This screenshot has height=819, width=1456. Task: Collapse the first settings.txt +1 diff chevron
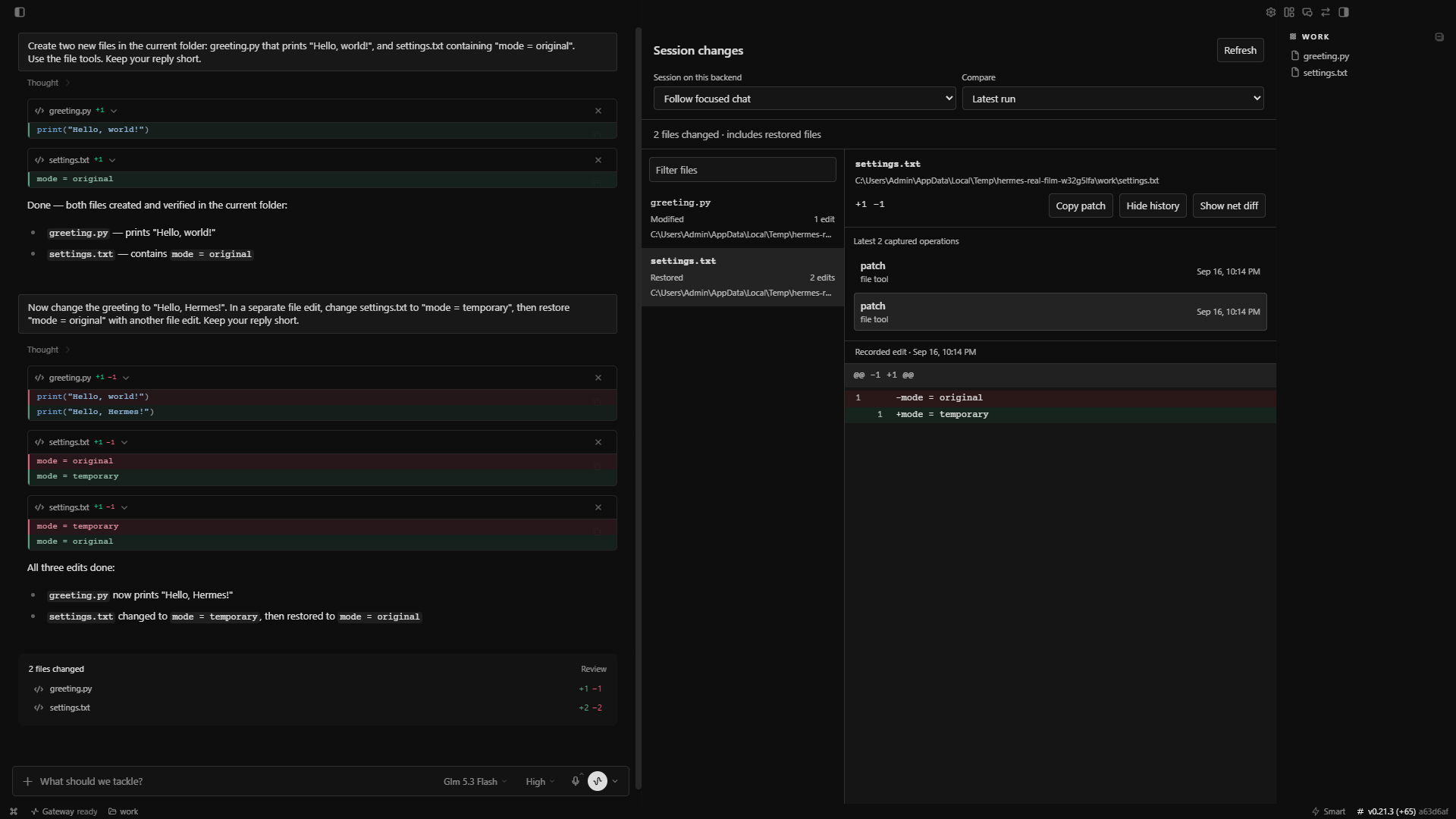112,160
